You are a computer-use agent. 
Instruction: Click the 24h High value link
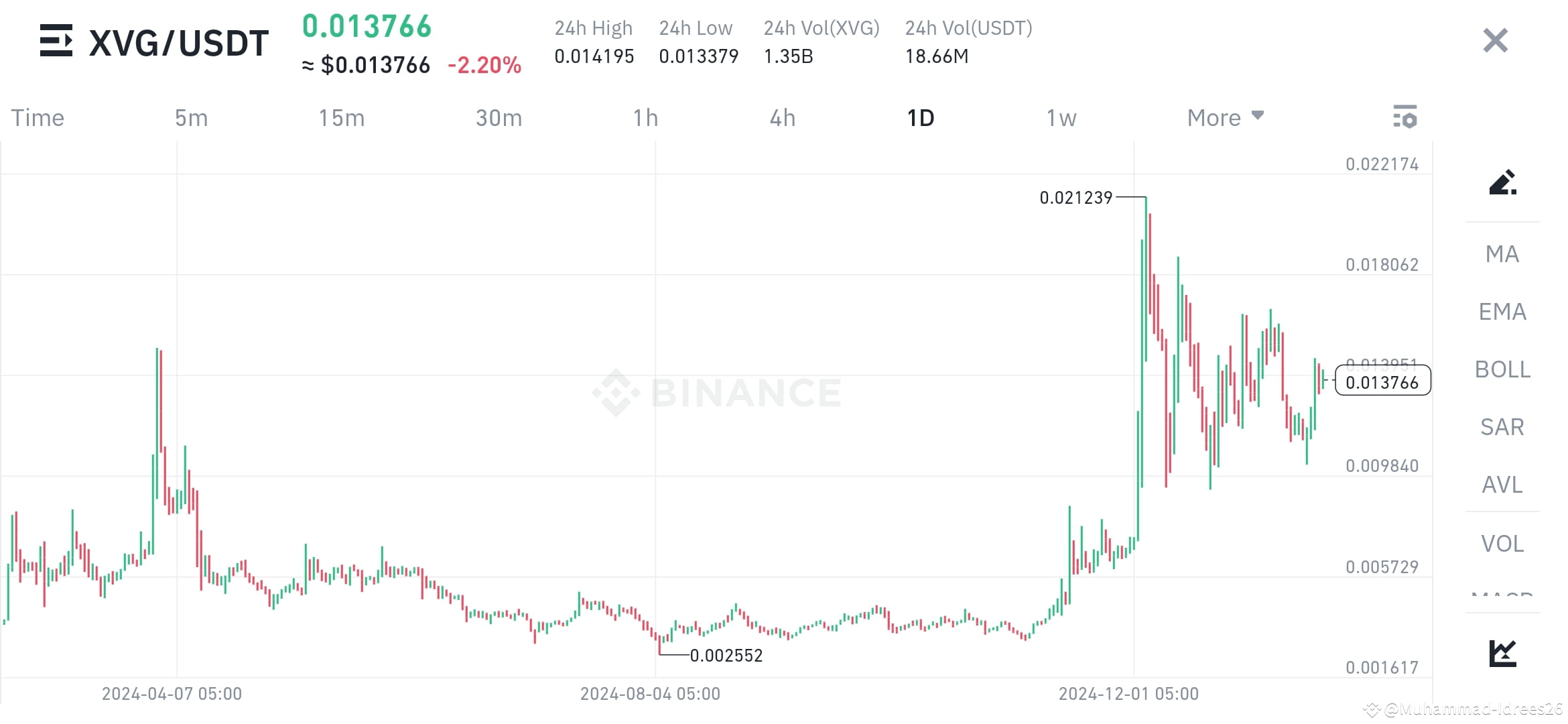594,56
